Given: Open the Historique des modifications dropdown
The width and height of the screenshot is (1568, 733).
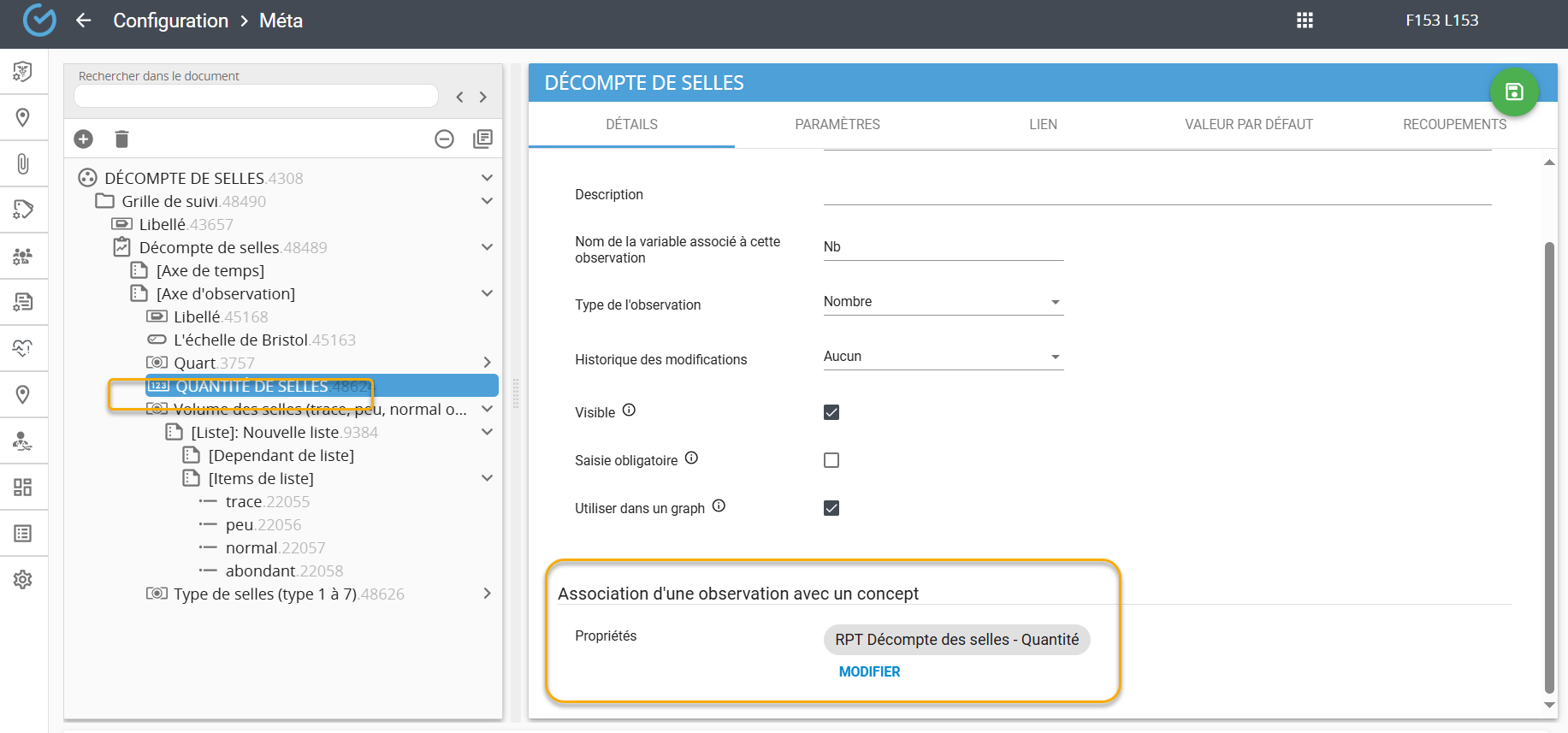Looking at the screenshot, I should (943, 357).
